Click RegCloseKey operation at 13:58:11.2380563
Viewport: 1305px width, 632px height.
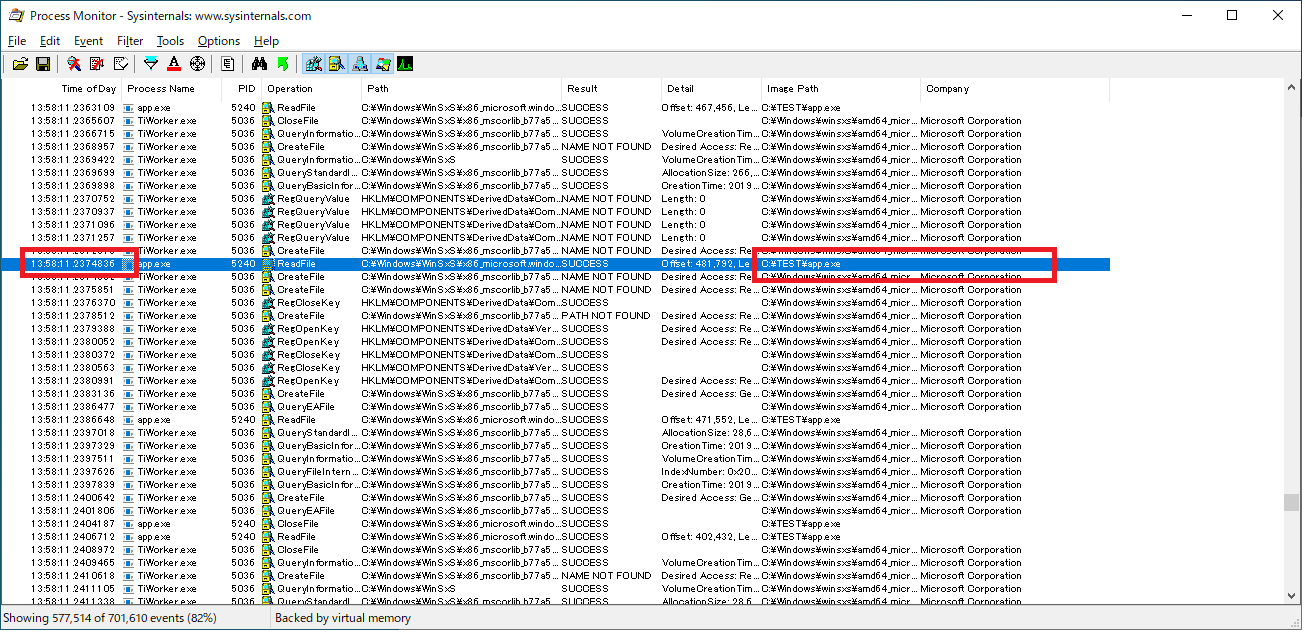(308, 367)
